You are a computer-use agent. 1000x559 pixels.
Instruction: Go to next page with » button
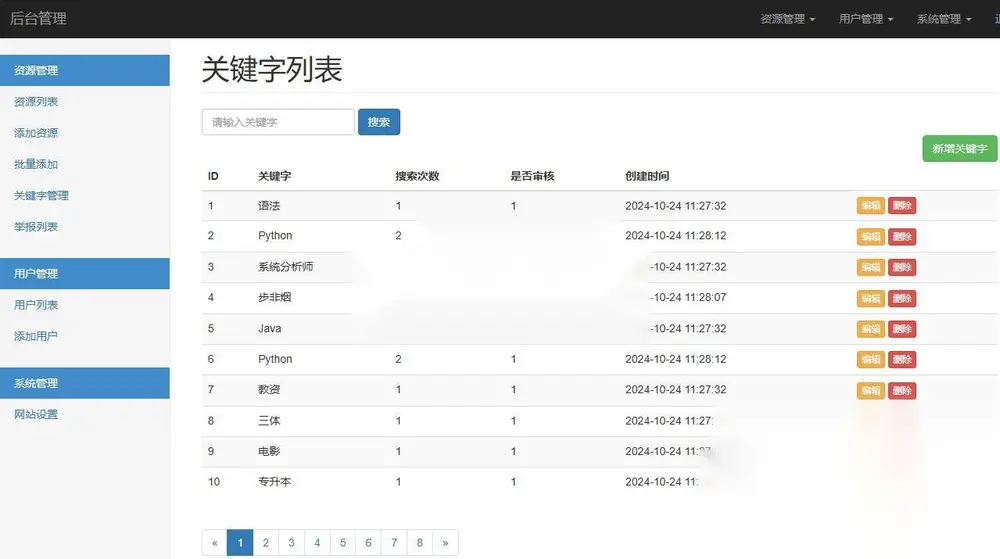pyautogui.click(x=445, y=542)
